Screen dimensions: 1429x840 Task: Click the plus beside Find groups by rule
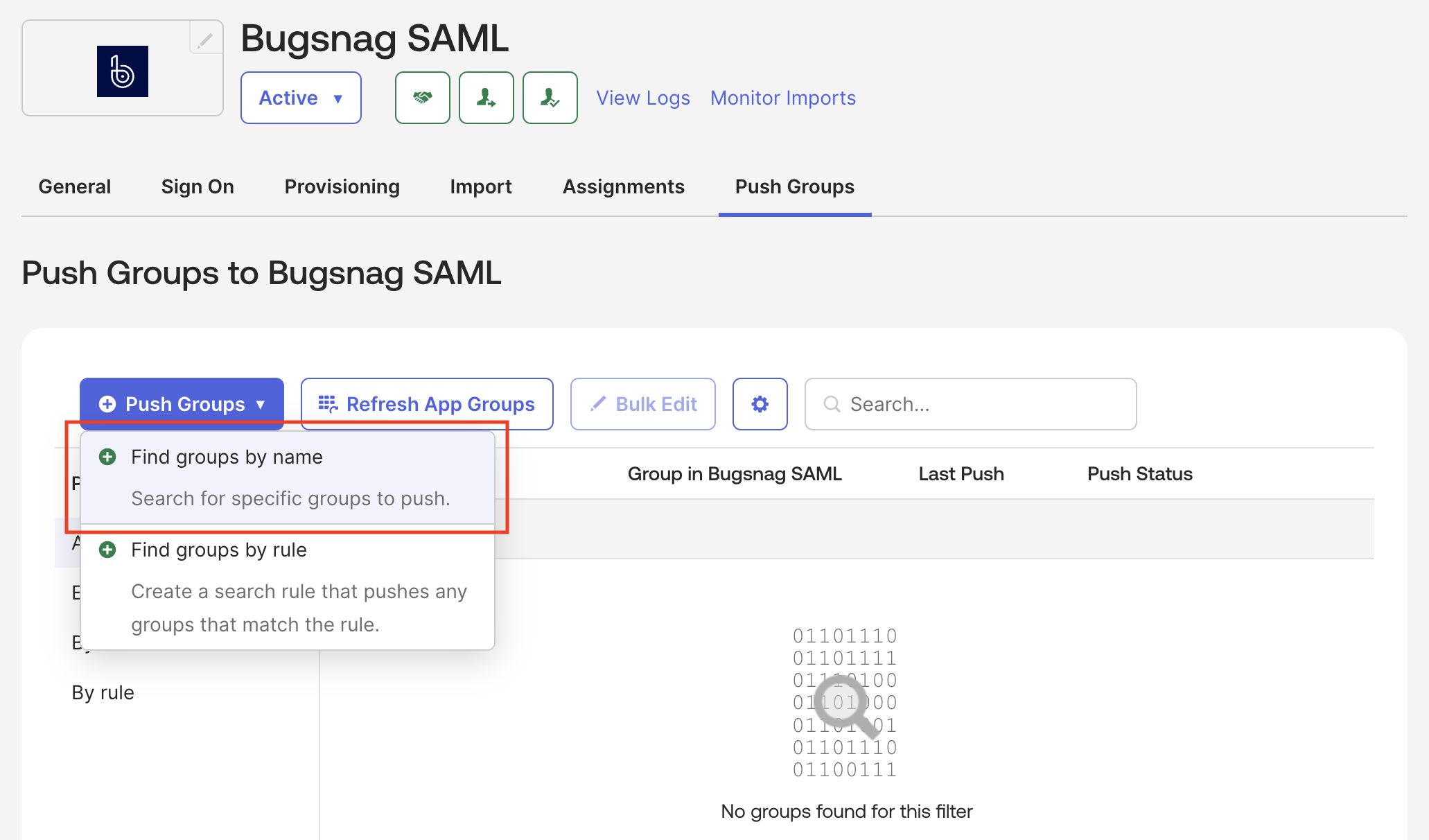click(x=107, y=550)
